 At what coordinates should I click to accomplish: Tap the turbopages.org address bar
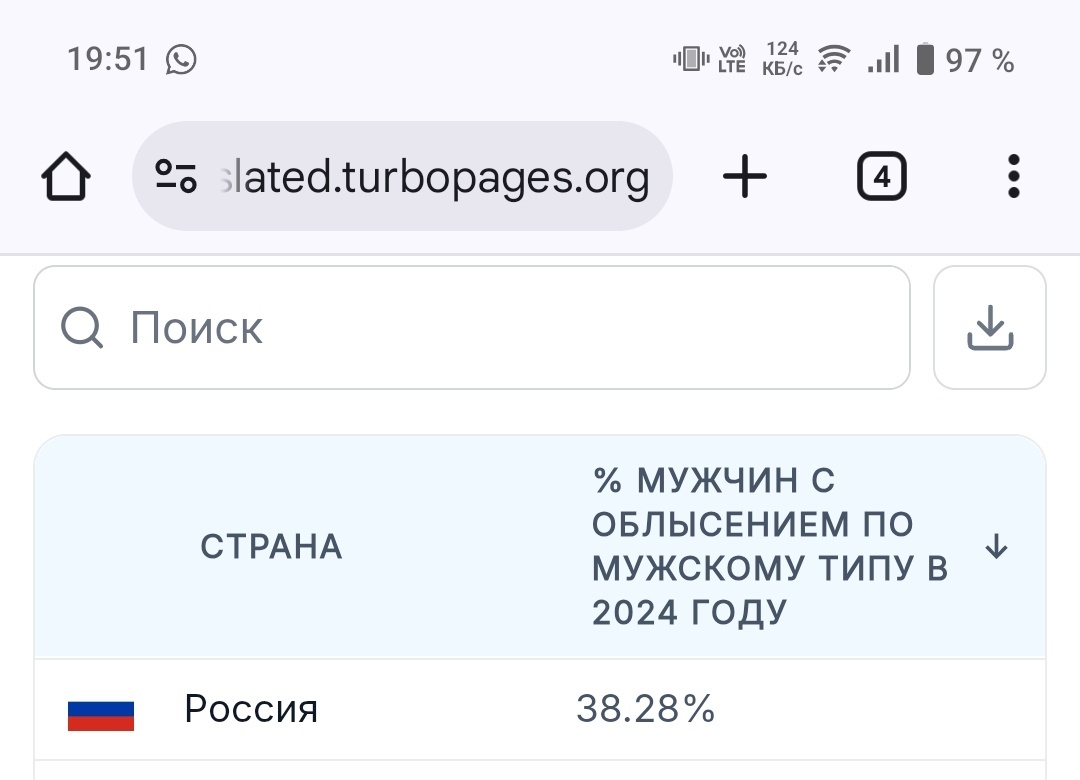[x=432, y=178]
